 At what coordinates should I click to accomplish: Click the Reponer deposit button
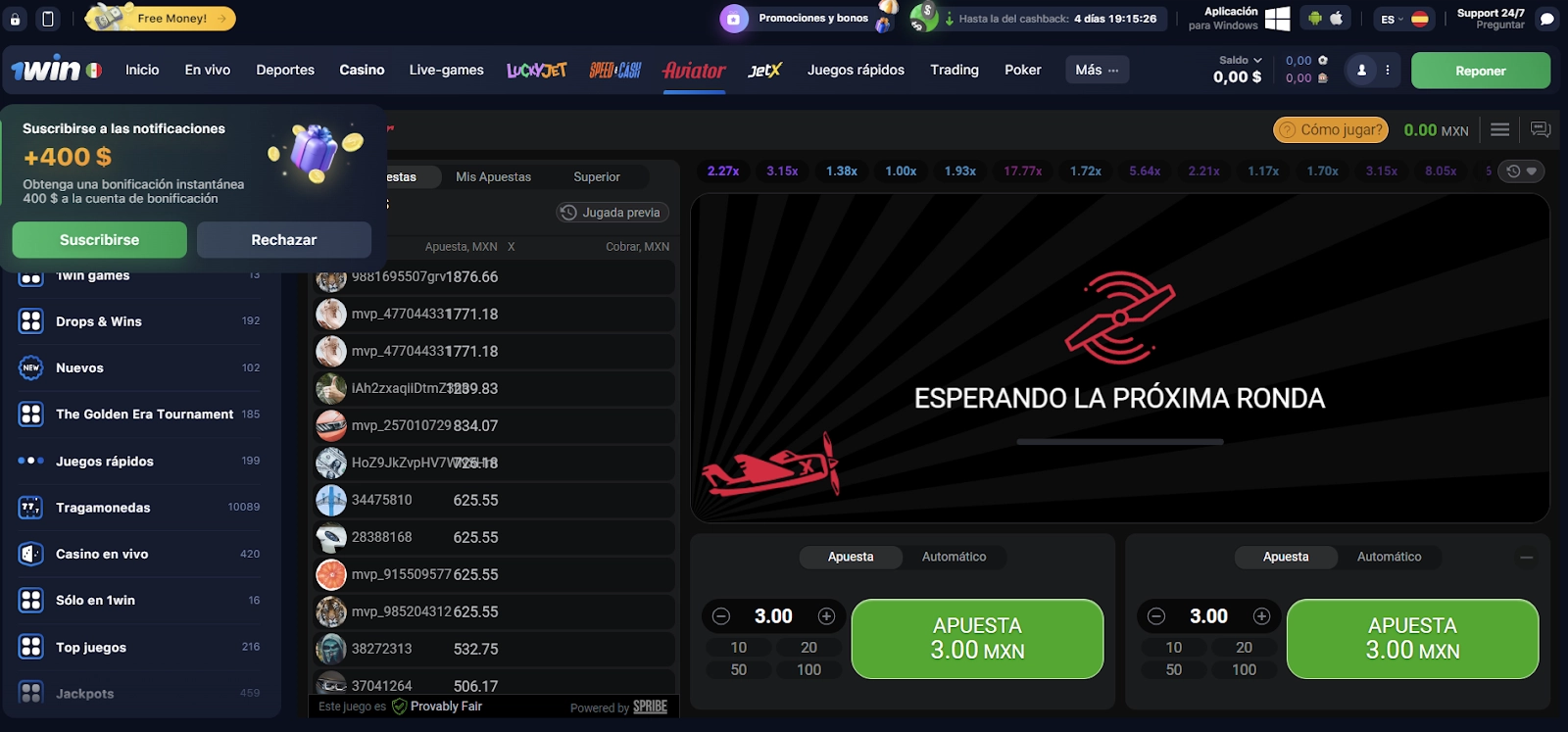pos(1481,71)
